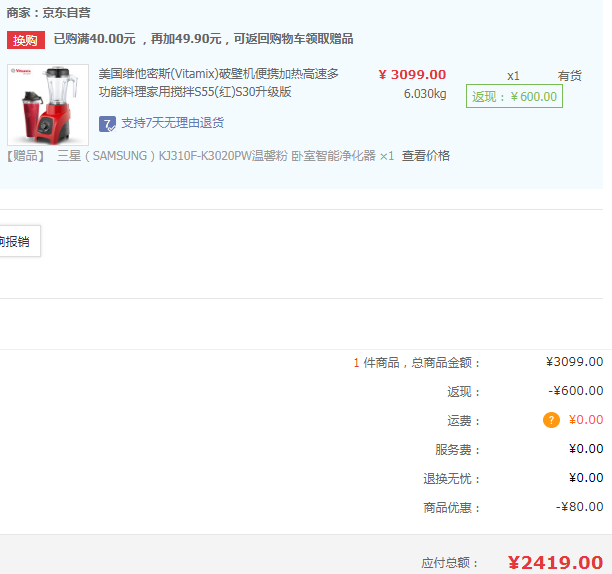This screenshot has width=612, height=574.
Task: Click the -¥80.00 product discount value
Action: click(579, 507)
